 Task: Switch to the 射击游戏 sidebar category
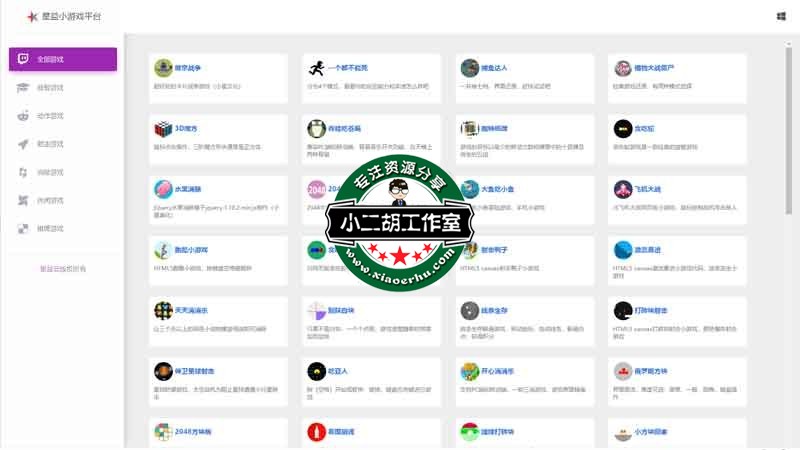(x=50, y=144)
